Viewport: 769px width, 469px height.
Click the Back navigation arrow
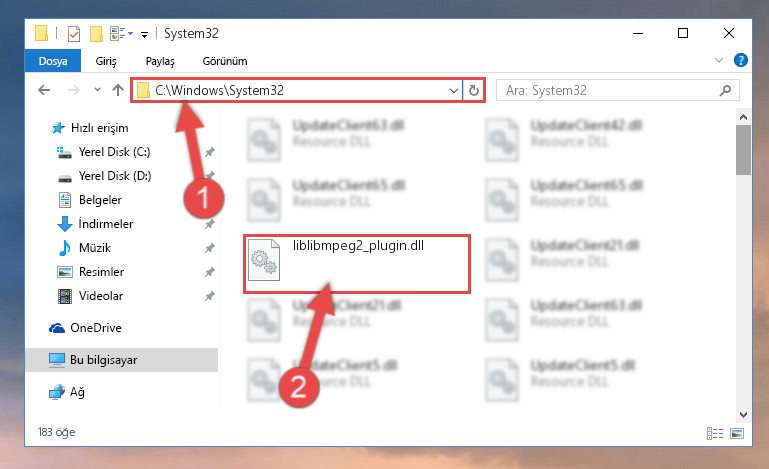coord(44,90)
